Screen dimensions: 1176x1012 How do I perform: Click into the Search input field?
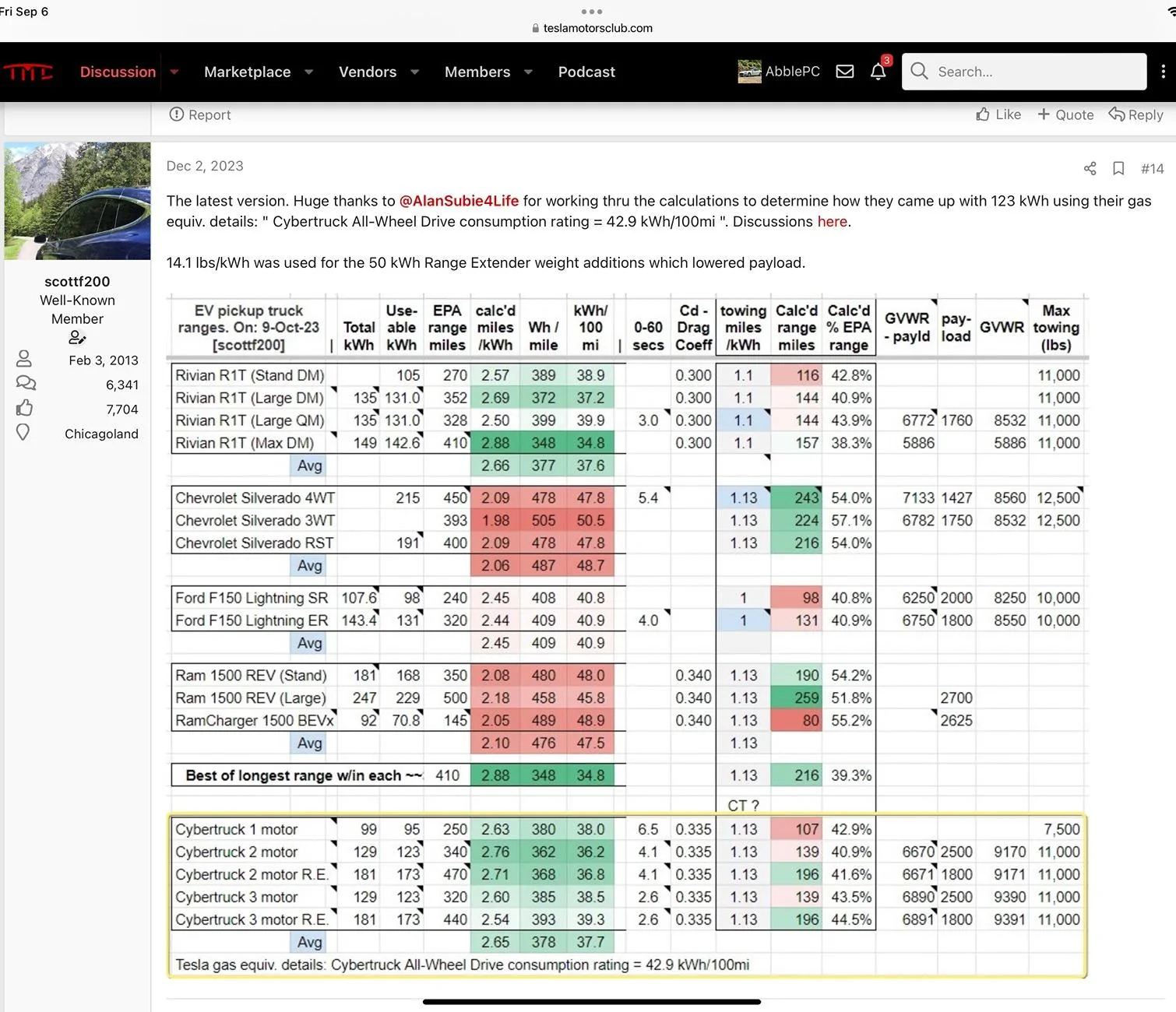click(x=1024, y=72)
